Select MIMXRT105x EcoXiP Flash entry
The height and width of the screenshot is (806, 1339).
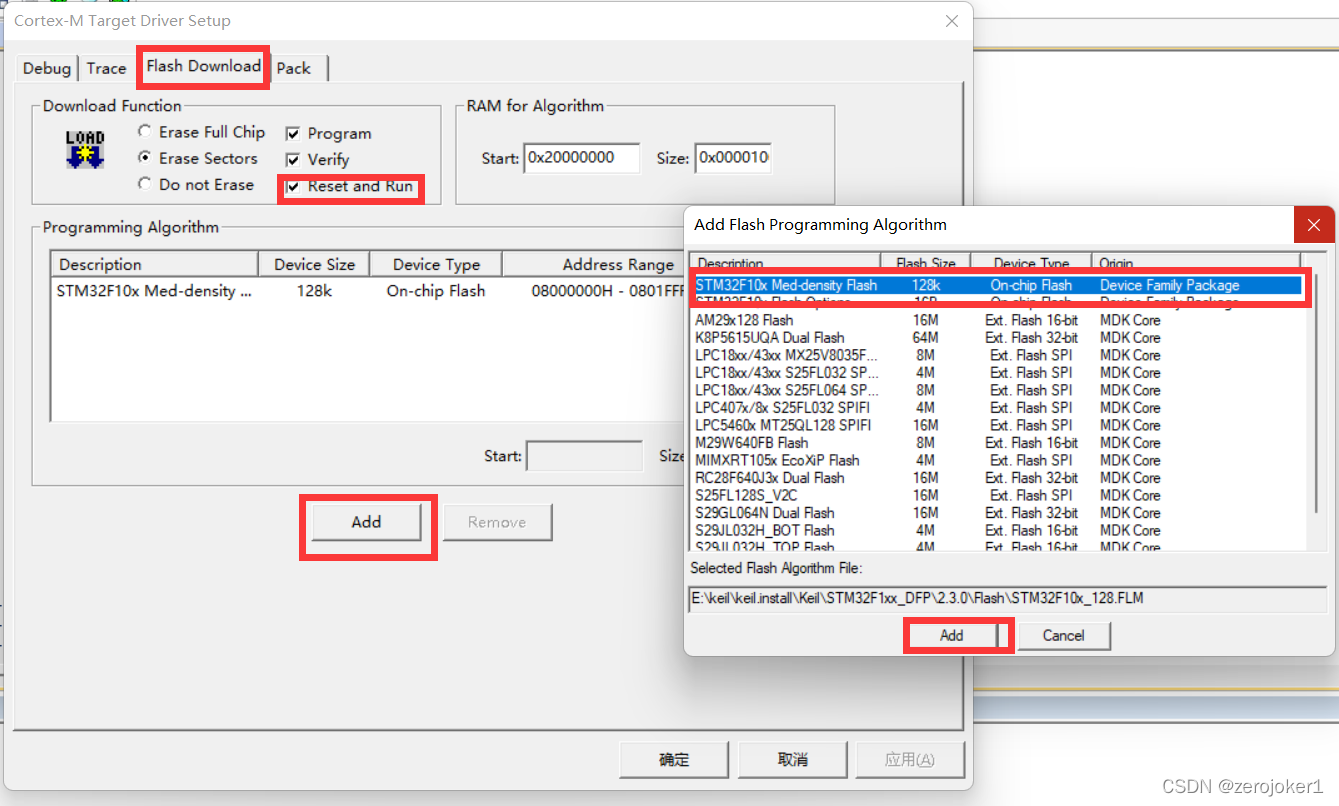coord(997,460)
